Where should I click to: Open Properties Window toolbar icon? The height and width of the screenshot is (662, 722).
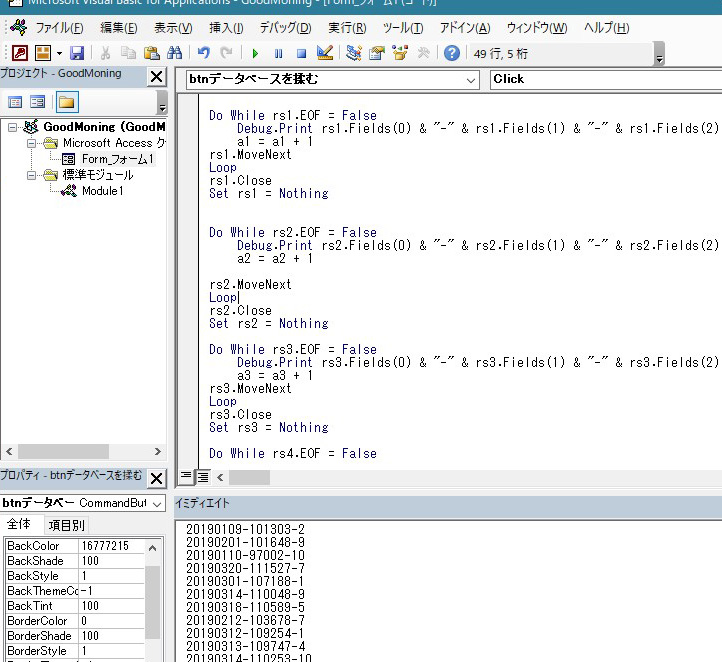click(x=377, y=53)
